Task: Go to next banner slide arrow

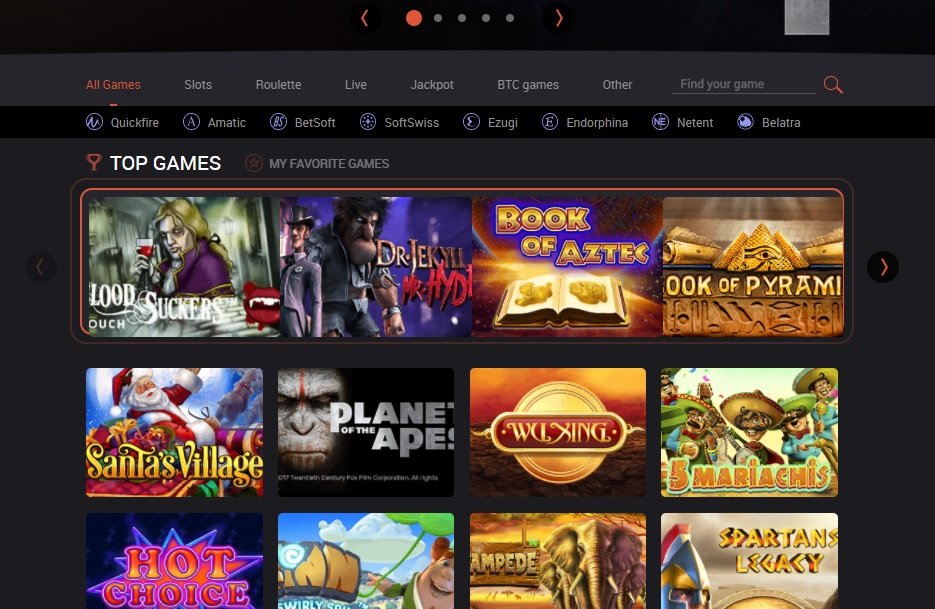Action: 558,18
